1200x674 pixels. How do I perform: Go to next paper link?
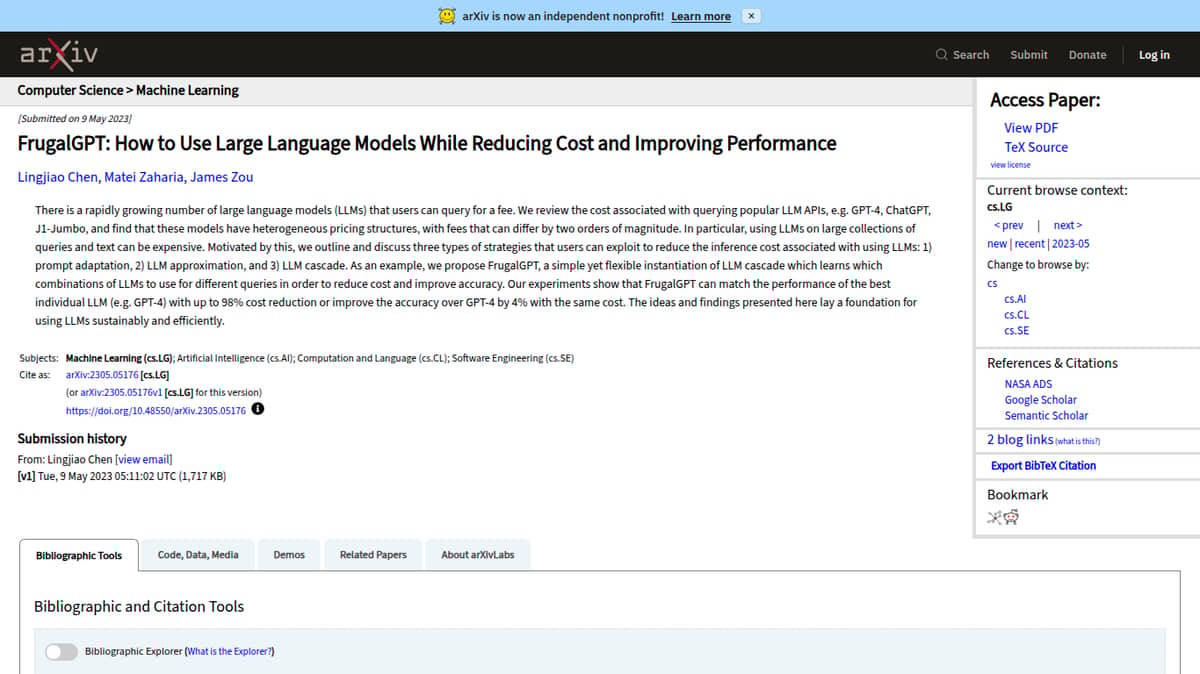coord(1068,225)
